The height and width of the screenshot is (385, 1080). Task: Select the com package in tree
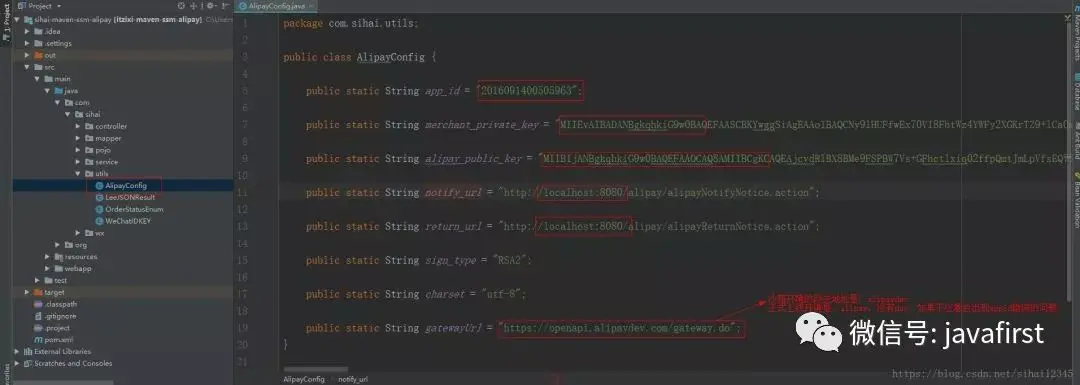[x=82, y=103]
